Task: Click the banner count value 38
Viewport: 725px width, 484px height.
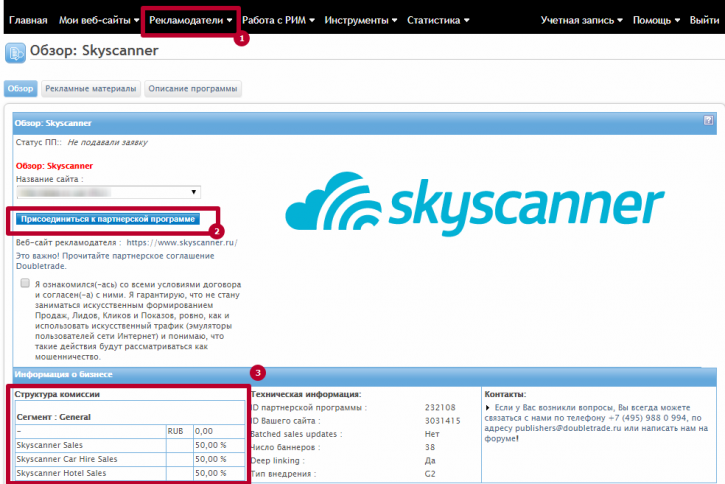Action: point(430,447)
